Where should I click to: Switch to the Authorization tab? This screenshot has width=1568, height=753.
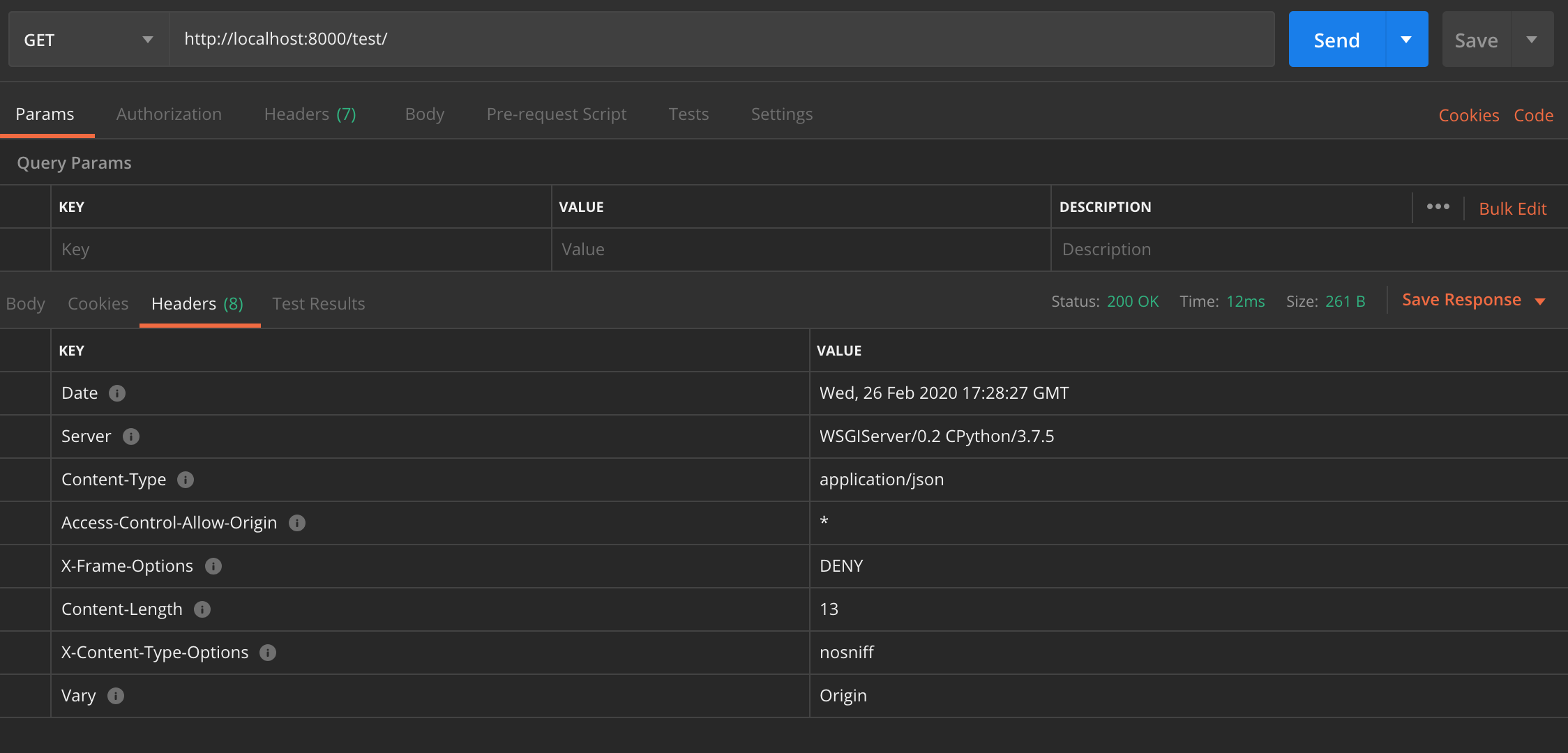click(x=168, y=114)
